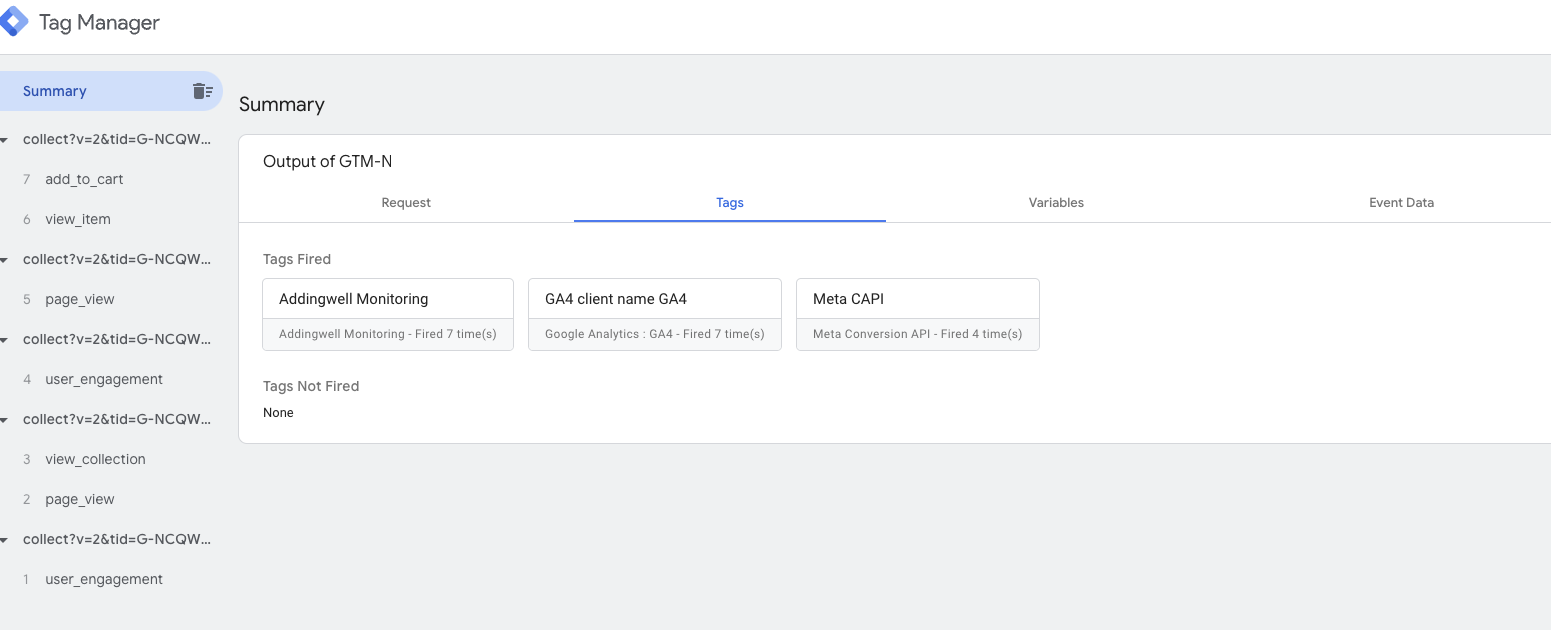
Task: Select the add_to_cart event
Action: tap(84, 179)
